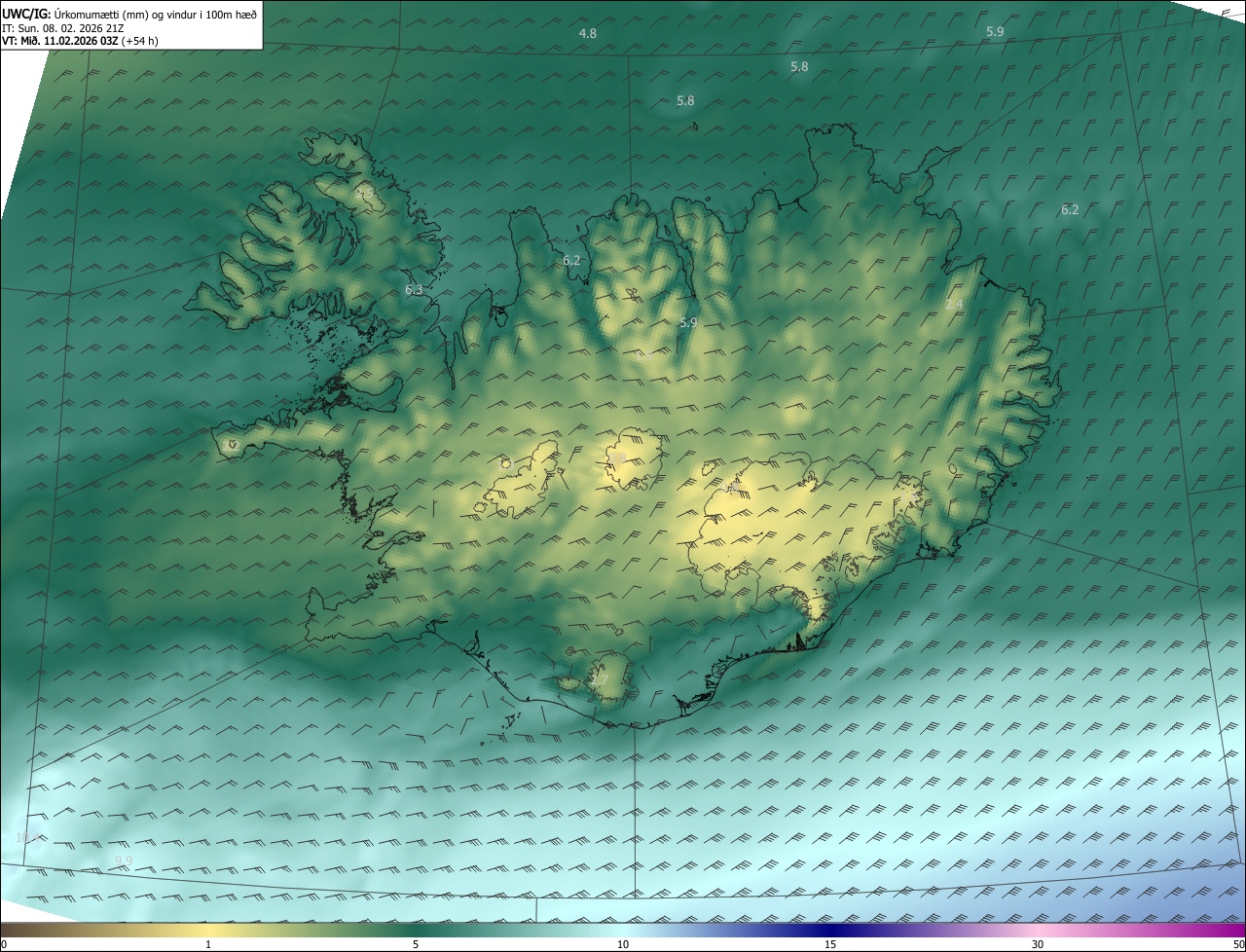Click the '5.9' value label inland in north Iceland
Viewport: 1246px width, 952px height.
(688, 322)
